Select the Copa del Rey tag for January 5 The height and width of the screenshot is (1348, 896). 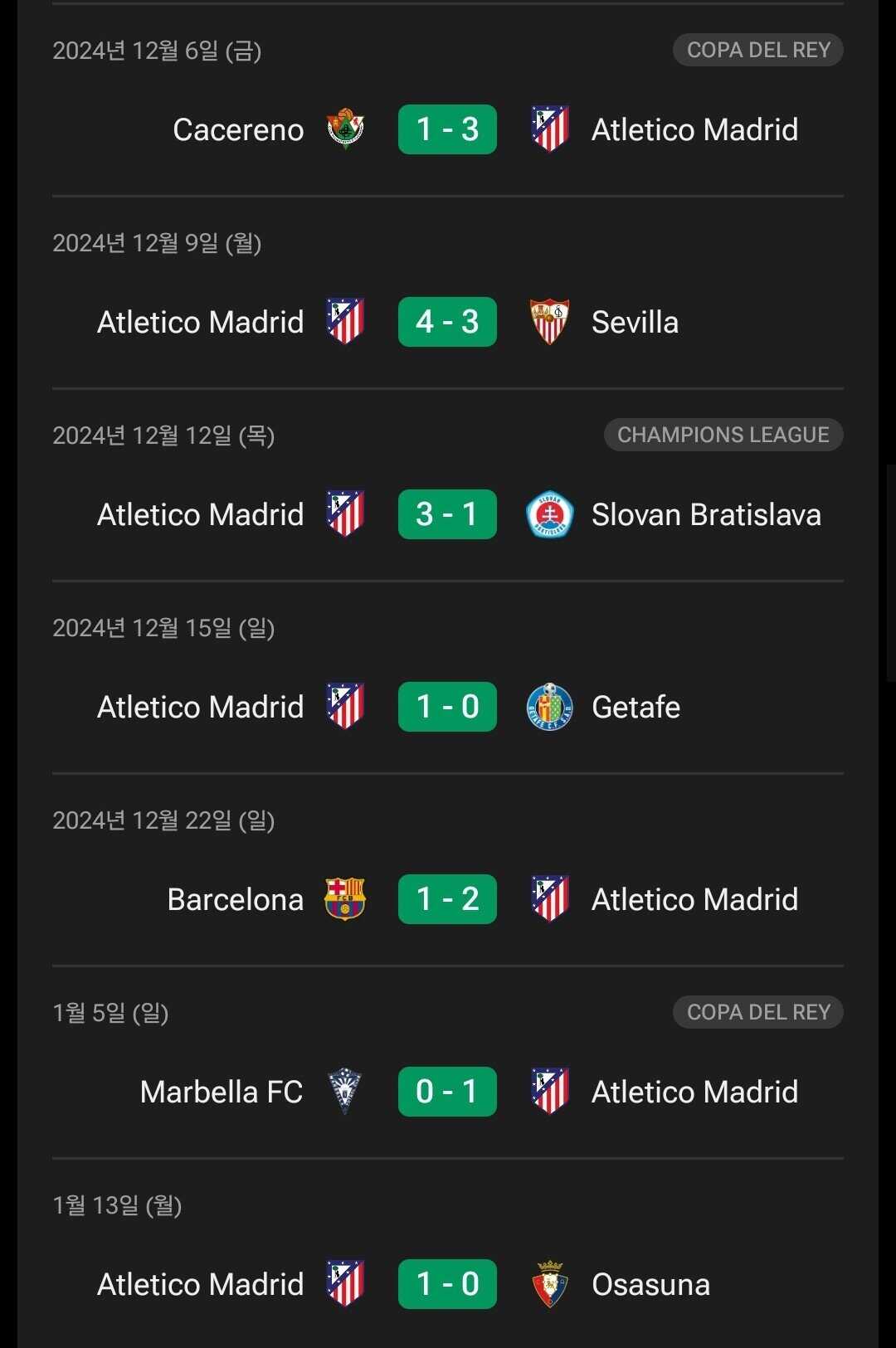point(757,1012)
